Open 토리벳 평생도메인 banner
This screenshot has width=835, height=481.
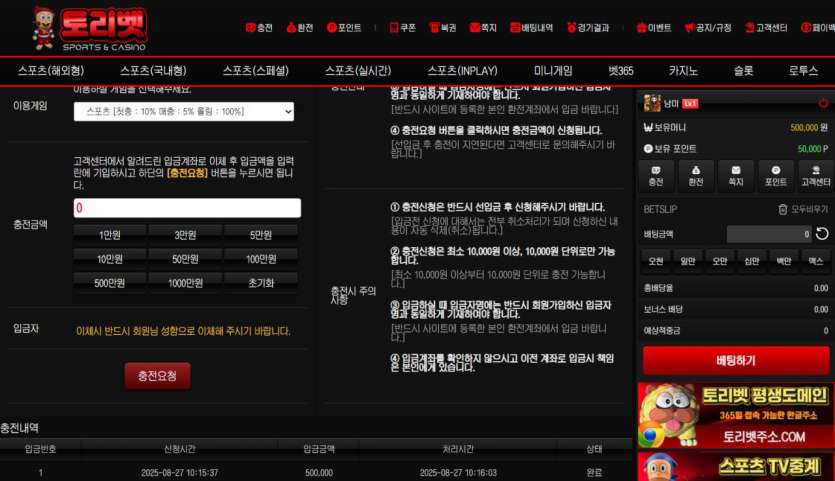(735, 415)
